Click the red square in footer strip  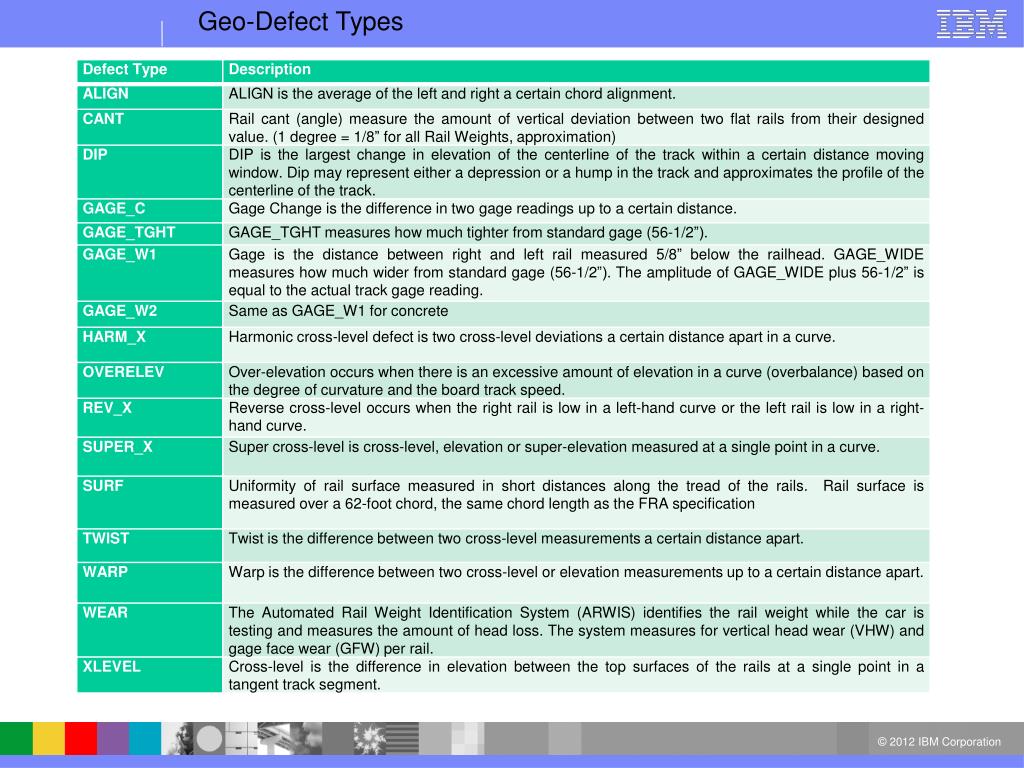point(80,739)
